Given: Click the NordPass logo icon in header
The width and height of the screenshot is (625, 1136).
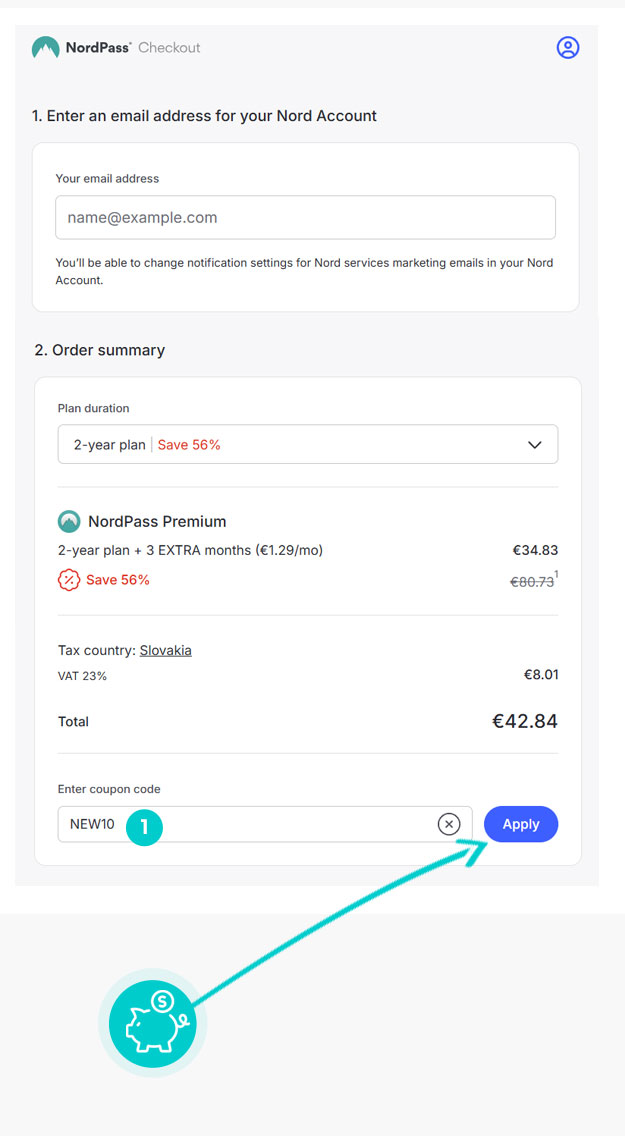Looking at the screenshot, I should [45, 48].
